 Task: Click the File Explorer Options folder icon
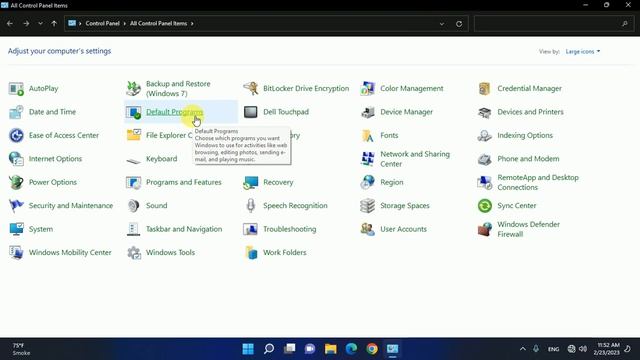pyautogui.click(x=133, y=135)
